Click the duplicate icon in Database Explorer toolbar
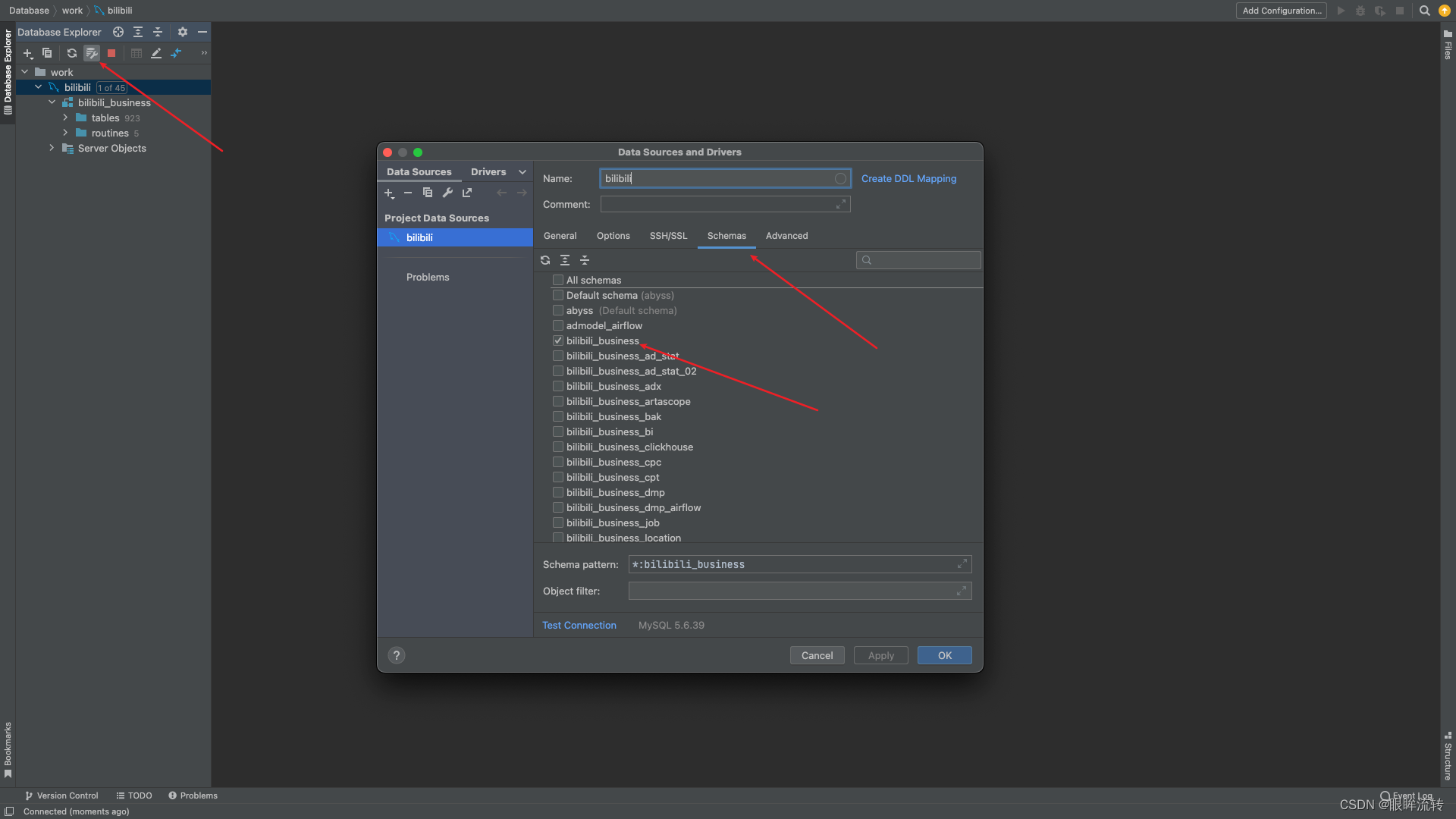Image resolution: width=1456 pixels, height=819 pixels. click(47, 53)
